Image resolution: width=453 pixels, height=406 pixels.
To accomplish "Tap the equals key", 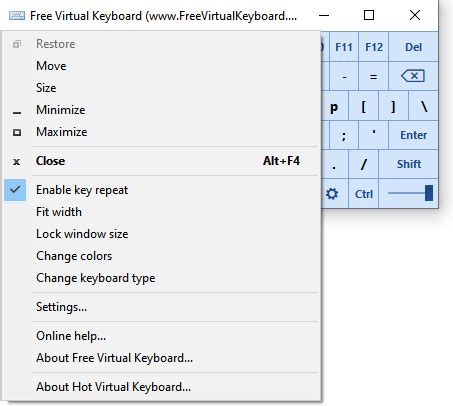I will pos(374,76).
